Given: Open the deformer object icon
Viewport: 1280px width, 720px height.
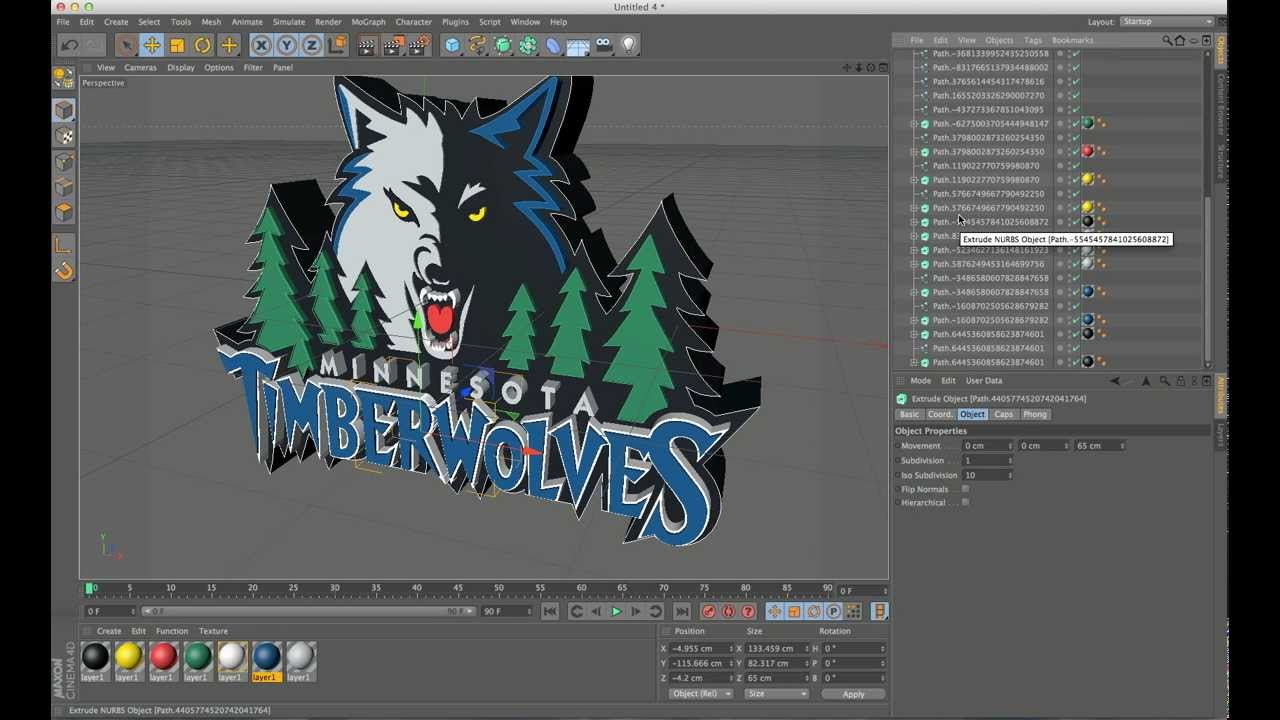Looking at the screenshot, I should [553, 45].
